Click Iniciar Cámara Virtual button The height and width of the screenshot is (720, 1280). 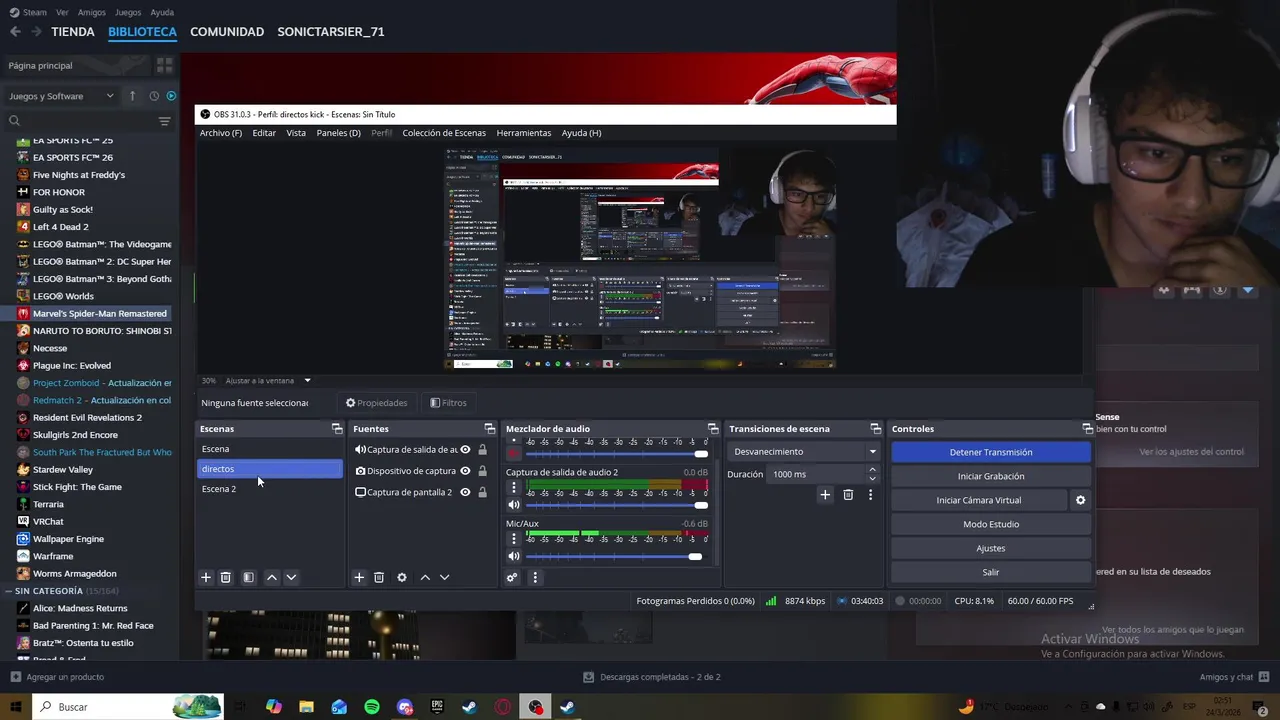coord(979,500)
